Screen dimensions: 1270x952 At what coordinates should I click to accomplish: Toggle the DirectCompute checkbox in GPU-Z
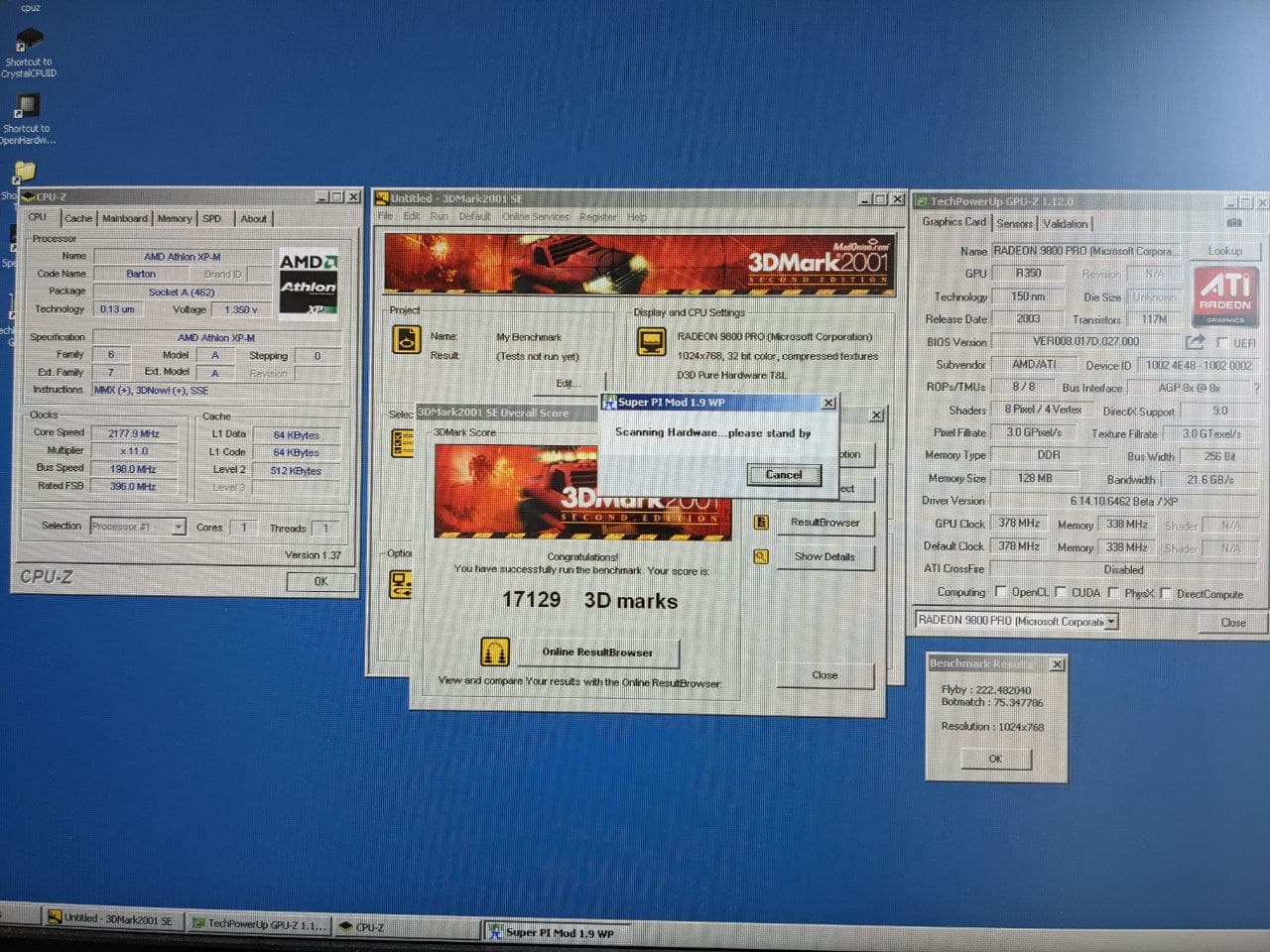(1165, 594)
